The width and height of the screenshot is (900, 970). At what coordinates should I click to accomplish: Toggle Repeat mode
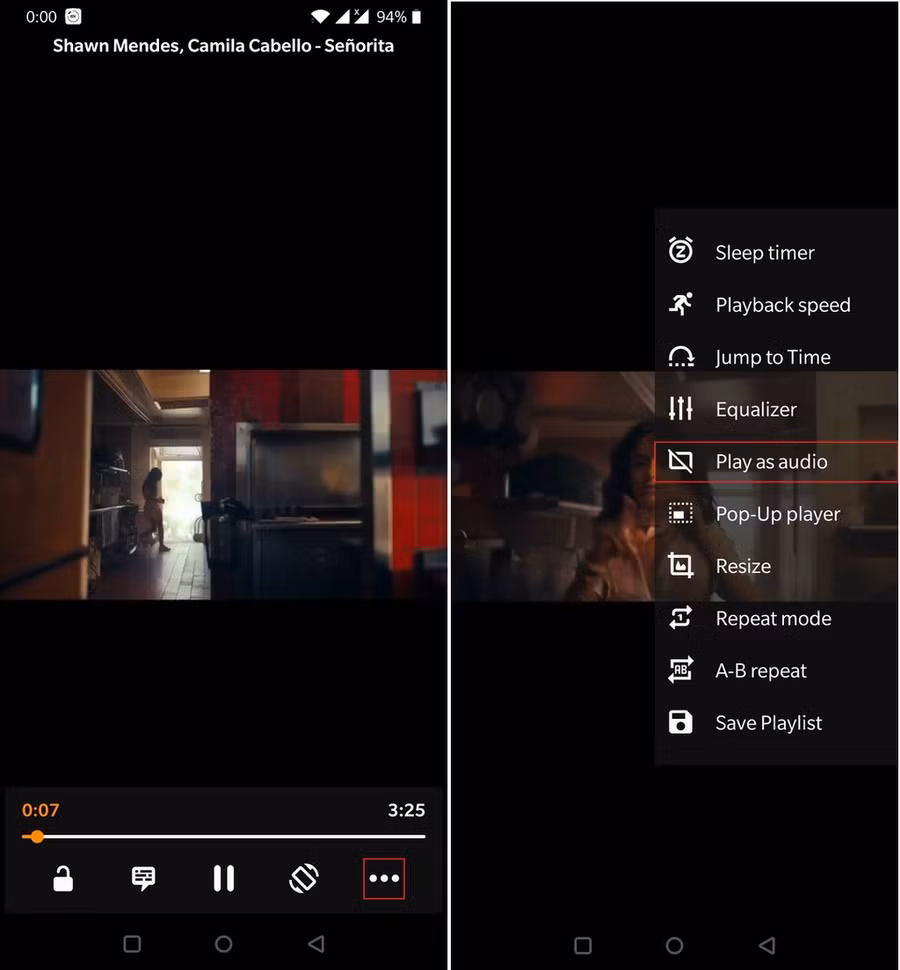(x=772, y=618)
